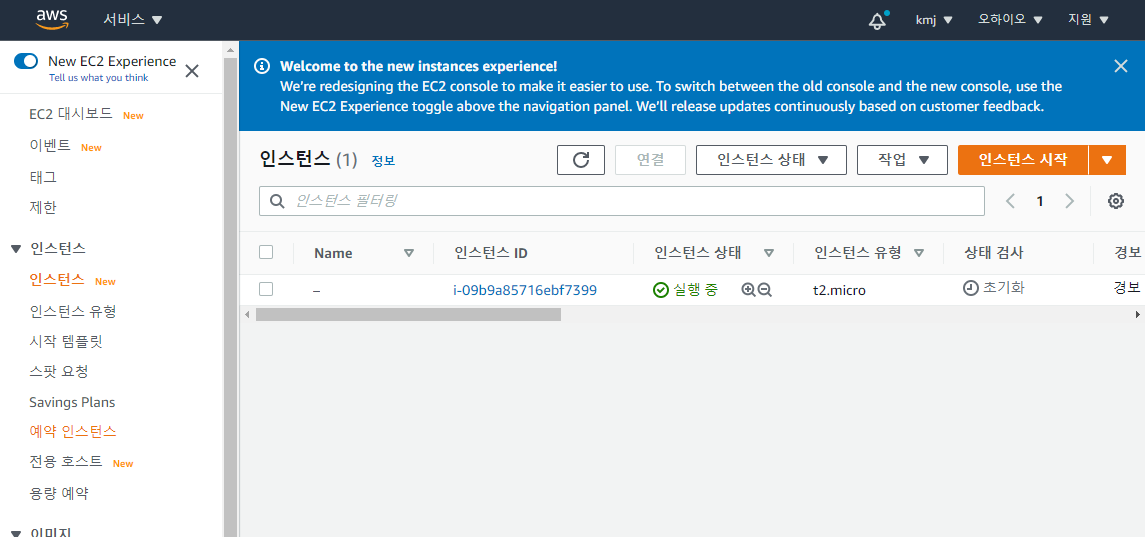1145x537 pixels.
Task: Click the t2.micro instance type cell
Action: pos(839,290)
